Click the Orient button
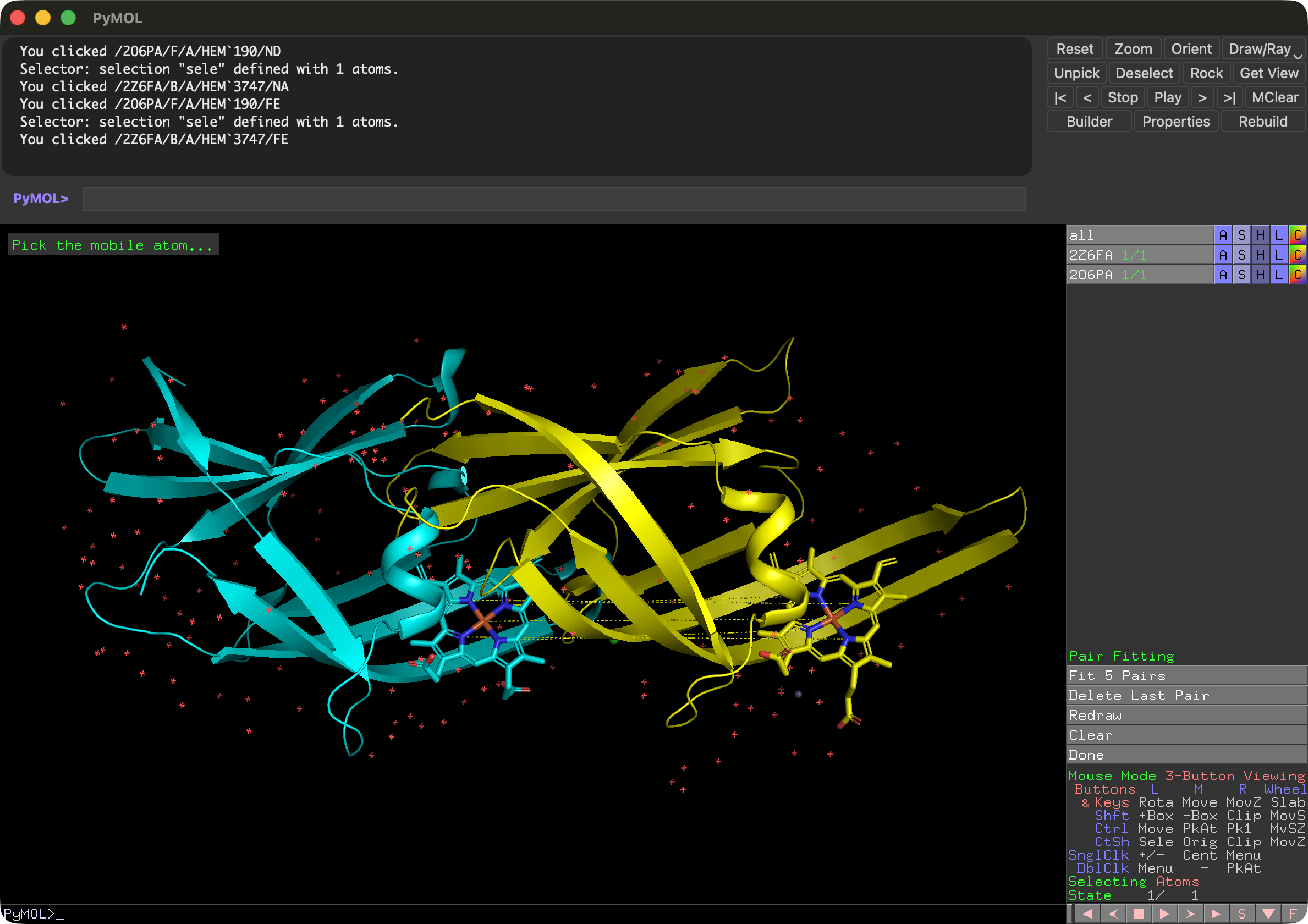This screenshot has width=1308, height=924. click(1191, 49)
